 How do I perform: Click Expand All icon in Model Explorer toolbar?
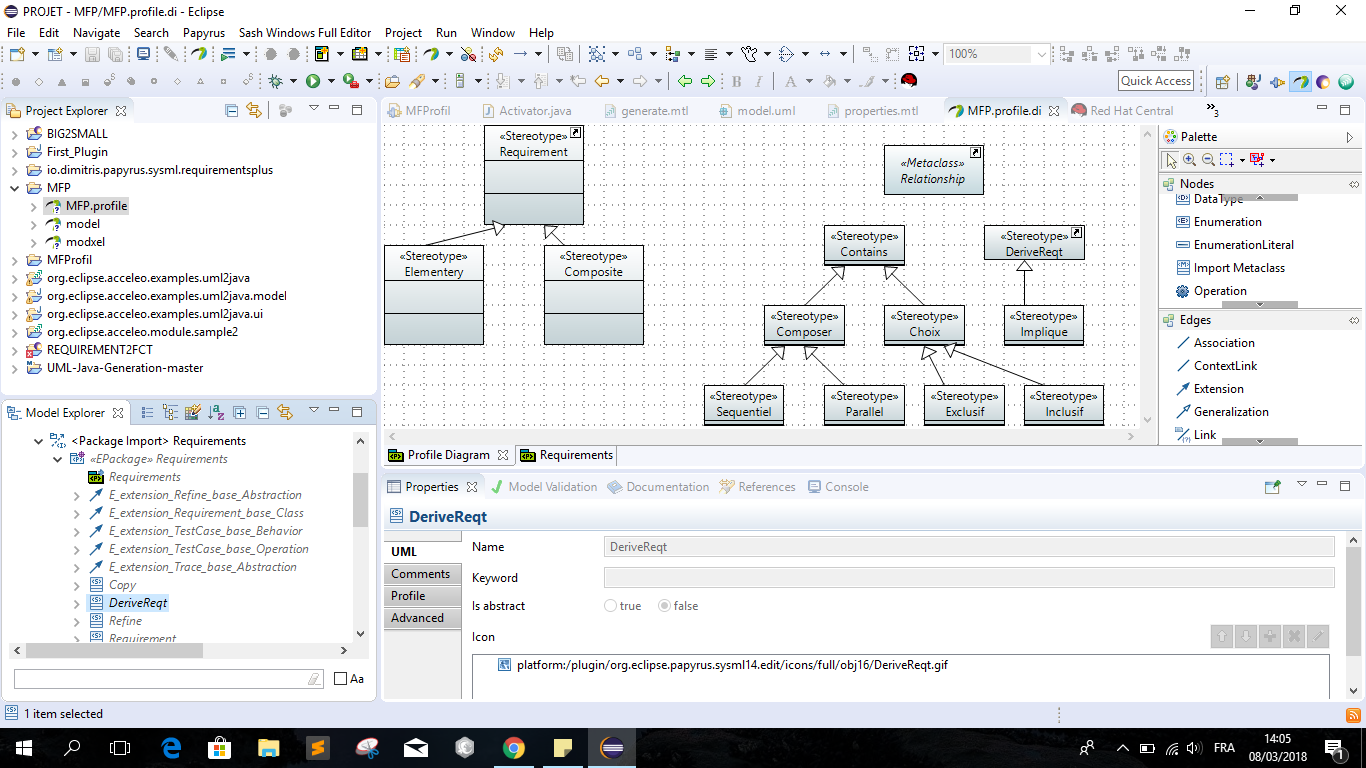(240, 412)
